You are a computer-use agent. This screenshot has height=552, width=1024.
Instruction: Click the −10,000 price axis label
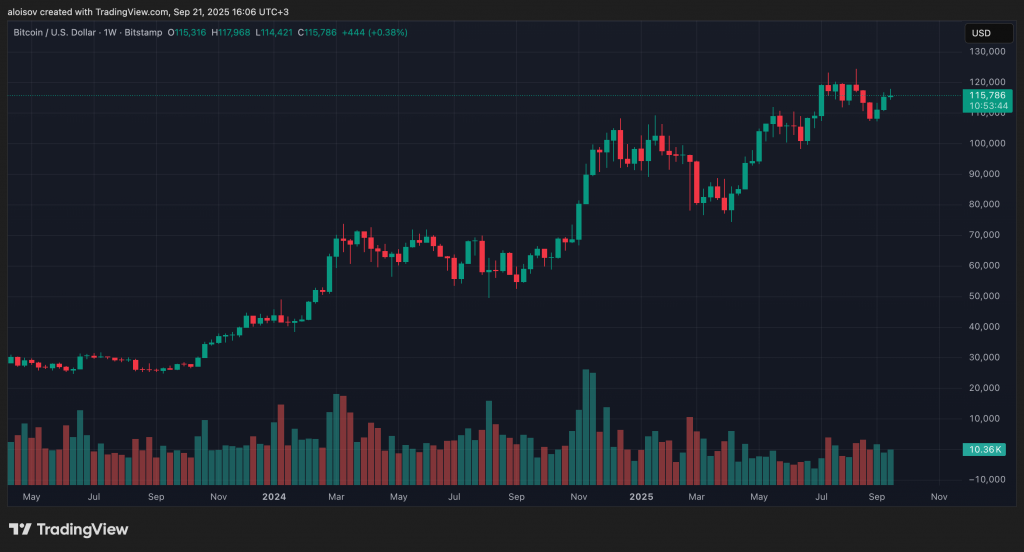[987, 479]
